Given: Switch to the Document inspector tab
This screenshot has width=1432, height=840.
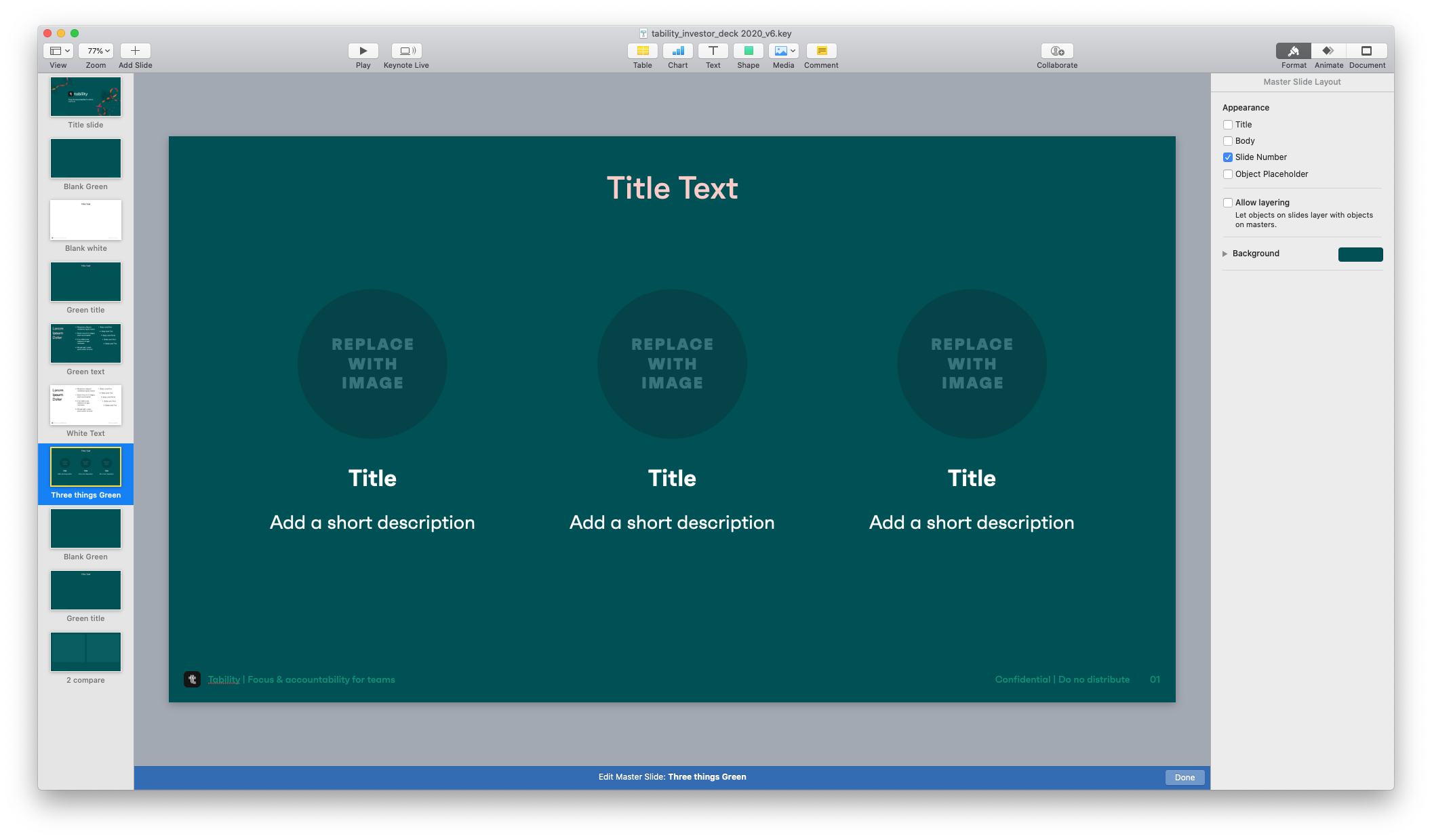Looking at the screenshot, I should click(1366, 51).
